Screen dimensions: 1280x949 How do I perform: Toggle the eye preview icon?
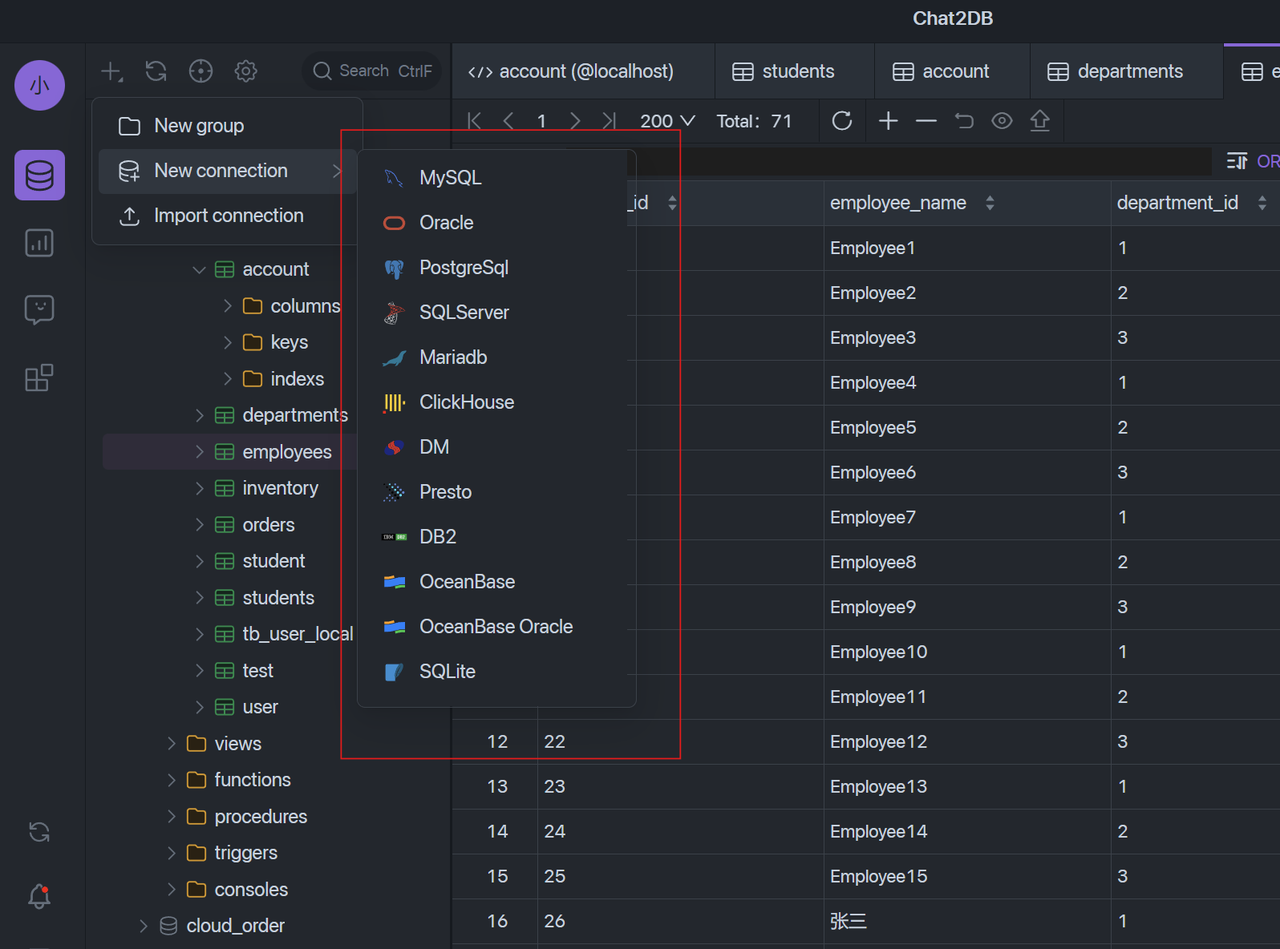[x=1002, y=121]
